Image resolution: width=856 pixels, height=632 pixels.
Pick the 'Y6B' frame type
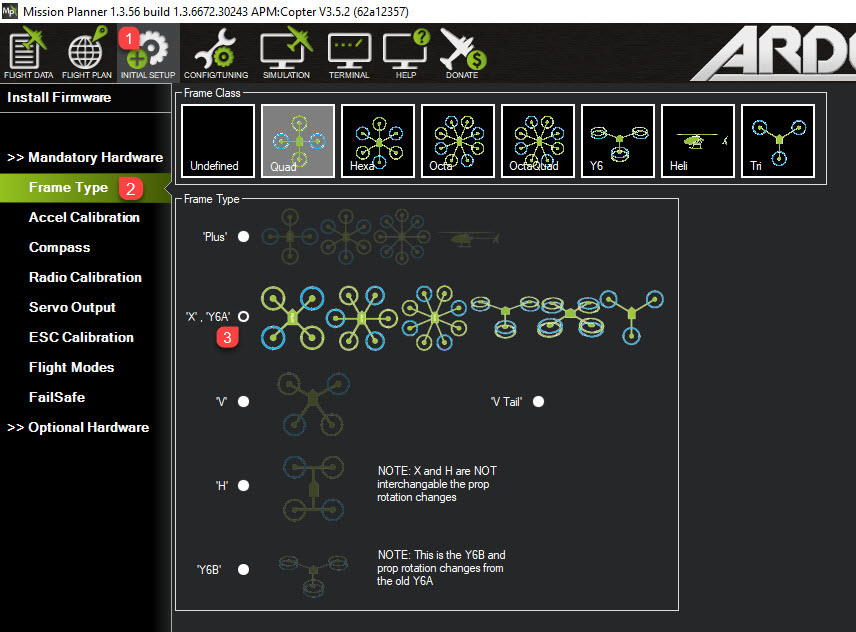pos(244,569)
